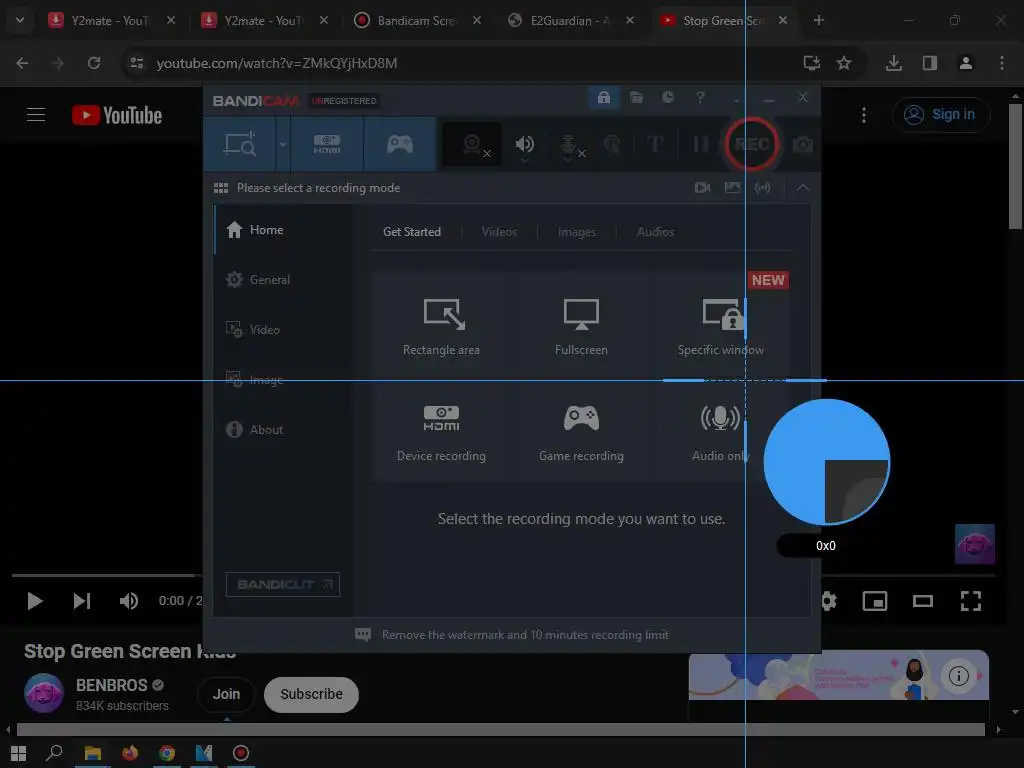Start recording with the REC button

pos(751,144)
